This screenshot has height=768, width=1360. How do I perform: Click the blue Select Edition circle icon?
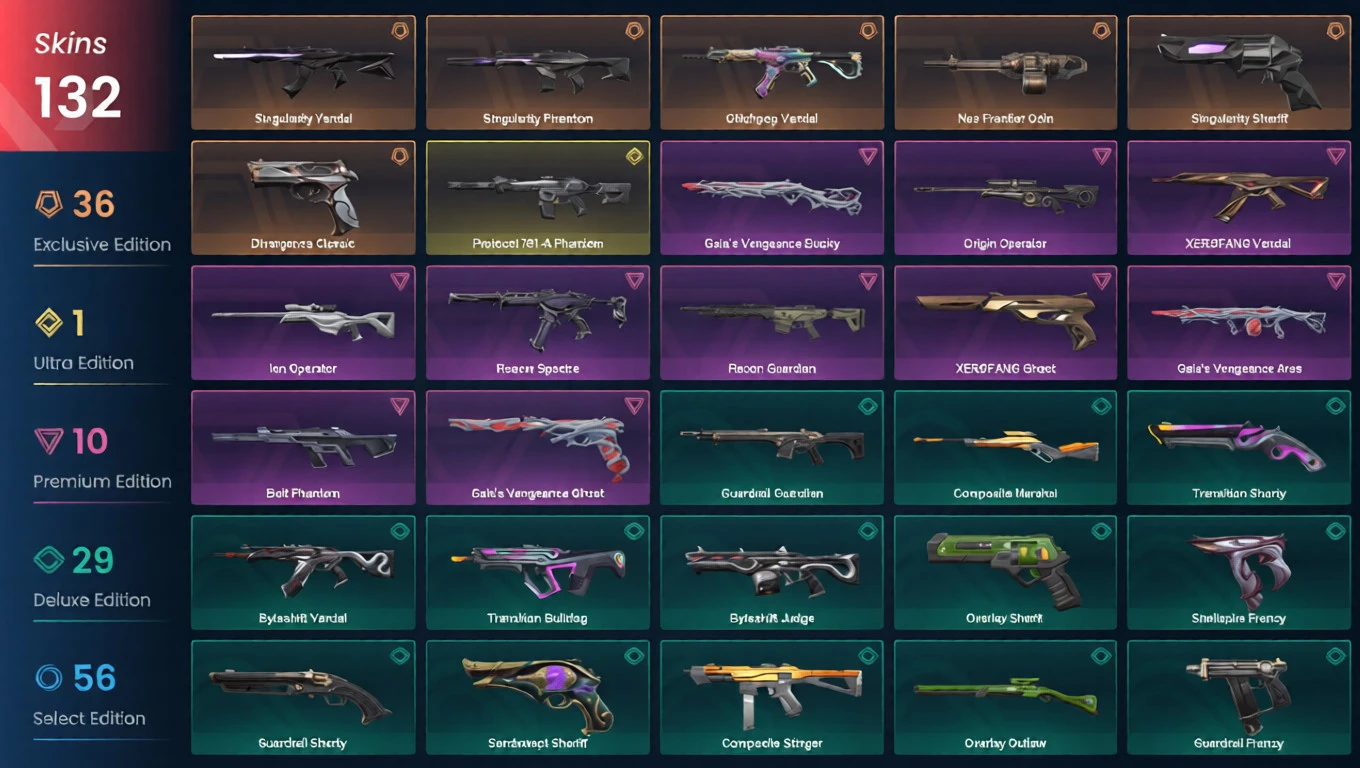coord(48,678)
